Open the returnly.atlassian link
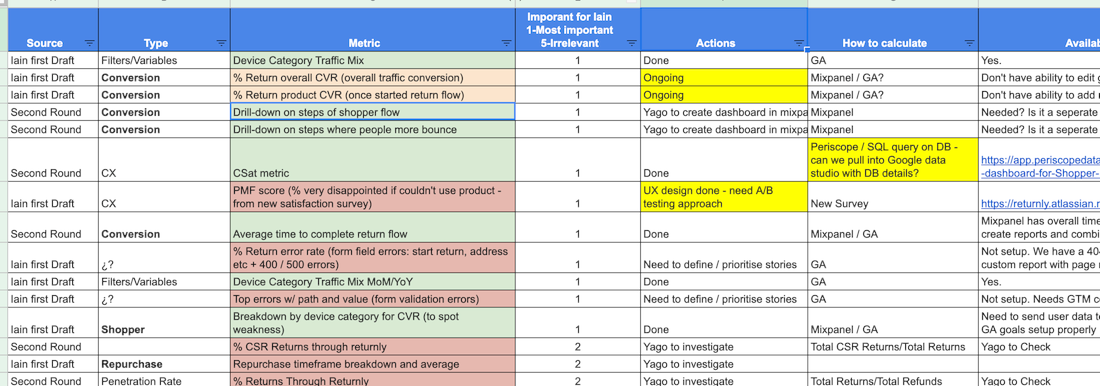Image resolution: width=1100 pixels, height=386 pixels. (x=1040, y=204)
